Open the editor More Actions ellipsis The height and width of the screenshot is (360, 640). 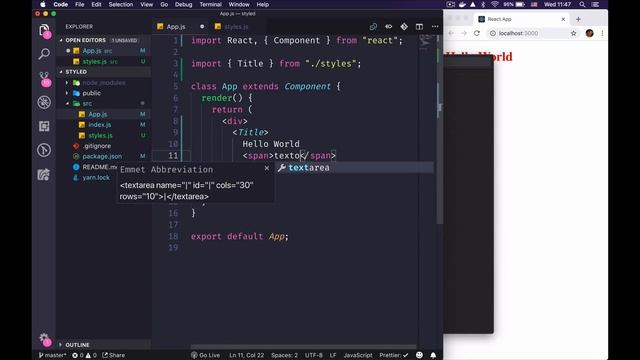point(435,27)
